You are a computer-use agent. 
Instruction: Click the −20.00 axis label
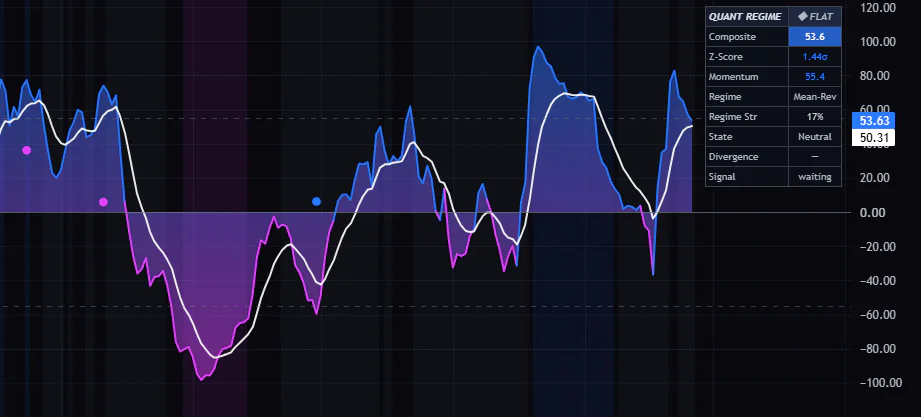(x=878, y=246)
